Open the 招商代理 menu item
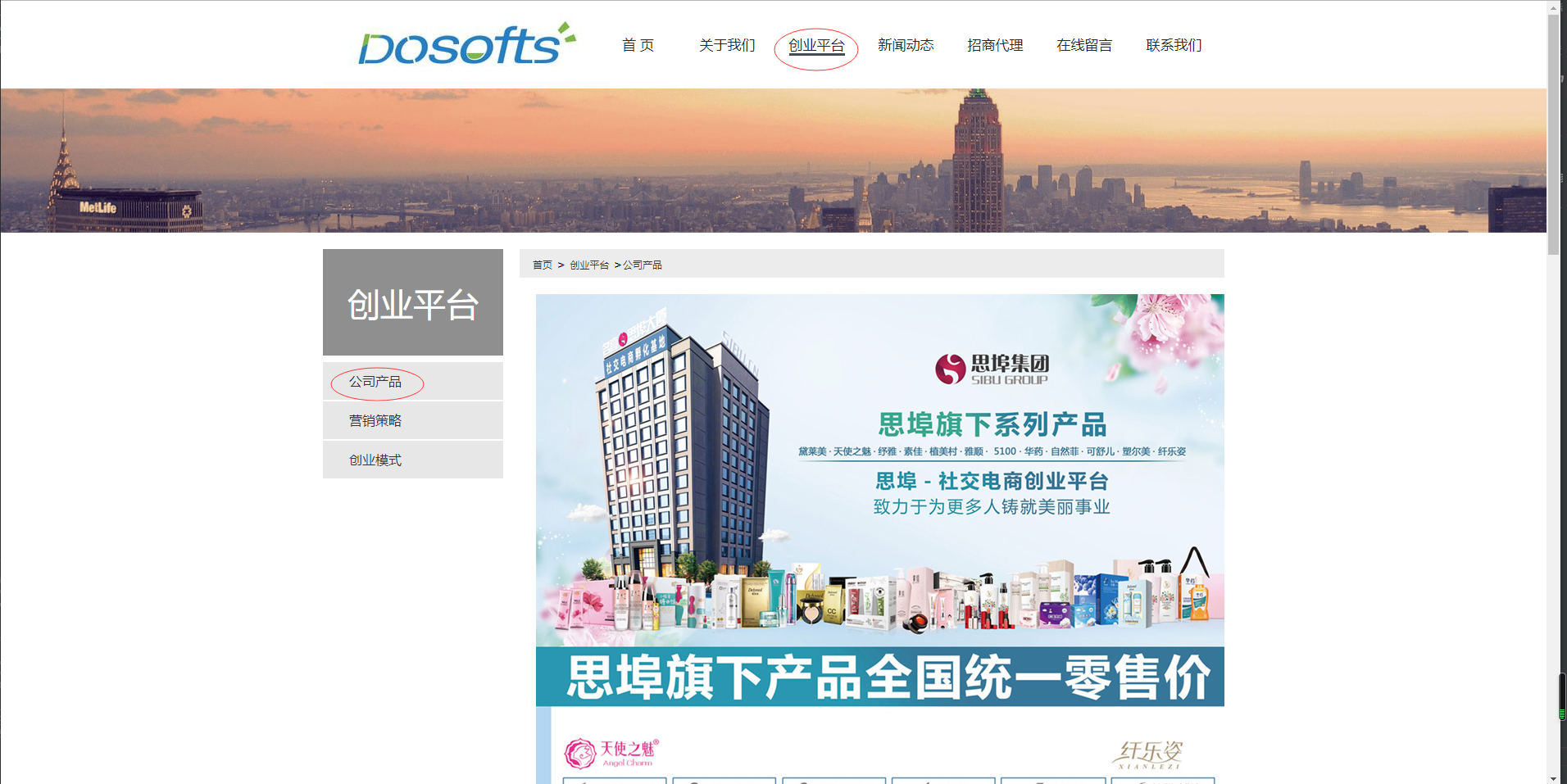Viewport: 1567px width, 784px height. (995, 45)
